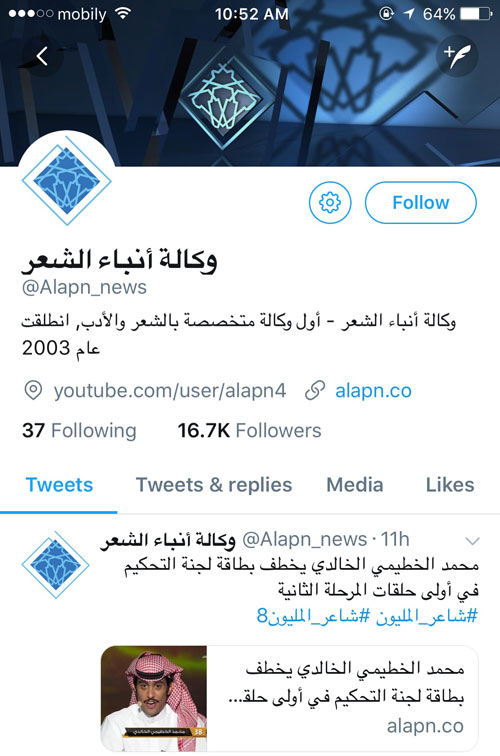Expand the tweet options chevron
This screenshot has width=500, height=756.
[x=472, y=541]
